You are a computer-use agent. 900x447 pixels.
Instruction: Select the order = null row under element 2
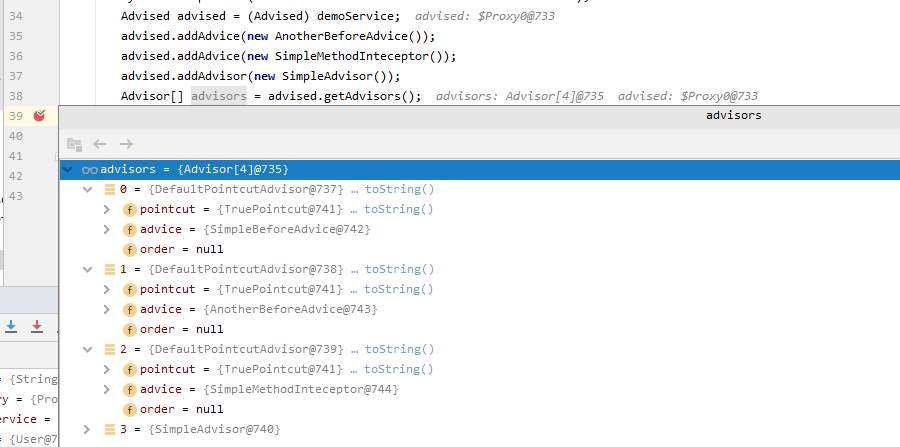point(480,409)
